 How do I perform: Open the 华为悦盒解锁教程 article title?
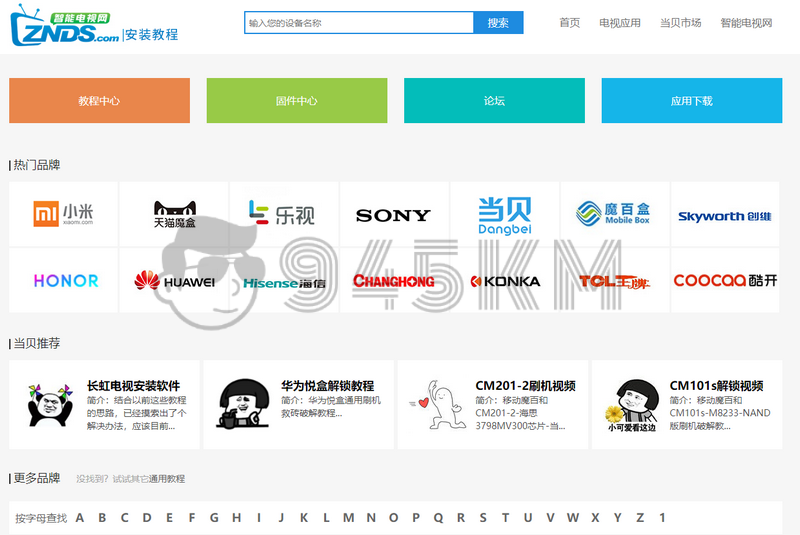coord(328,386)
